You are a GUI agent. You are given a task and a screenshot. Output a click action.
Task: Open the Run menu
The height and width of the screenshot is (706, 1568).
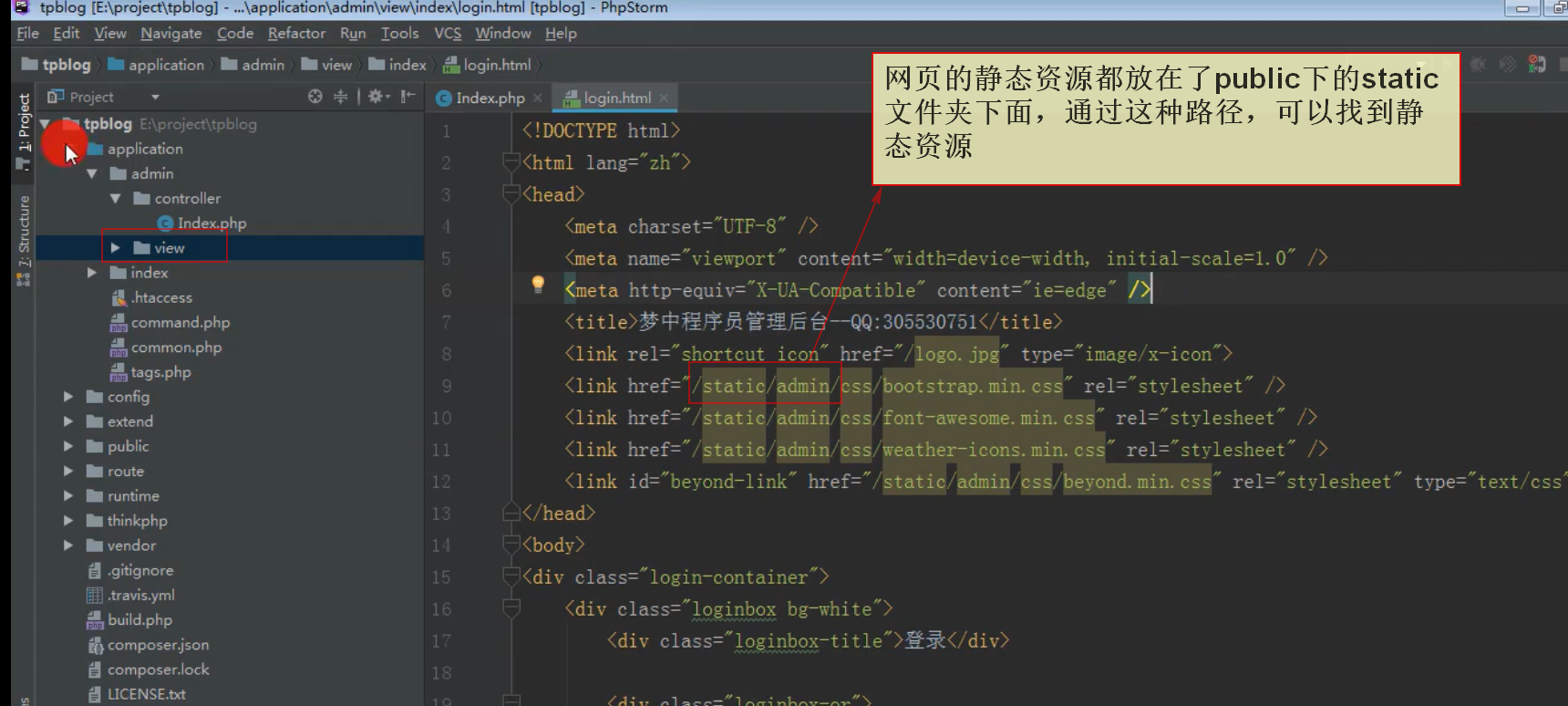(353, 33)
